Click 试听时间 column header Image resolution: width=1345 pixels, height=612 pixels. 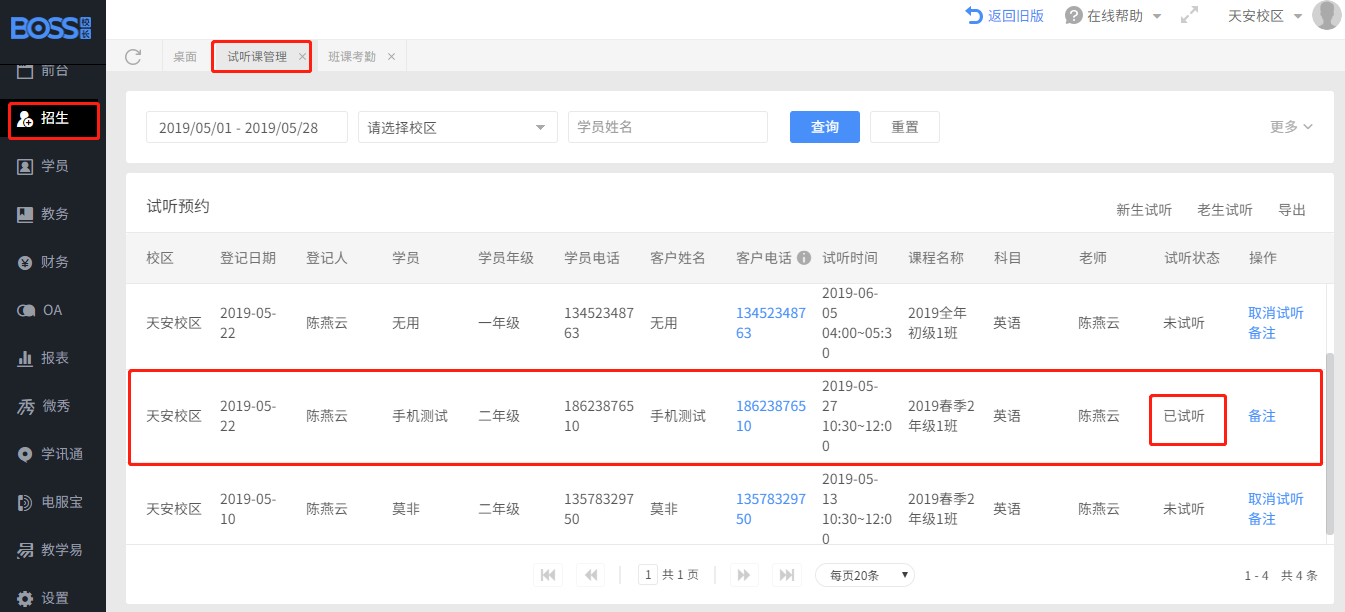click(850, 258)
